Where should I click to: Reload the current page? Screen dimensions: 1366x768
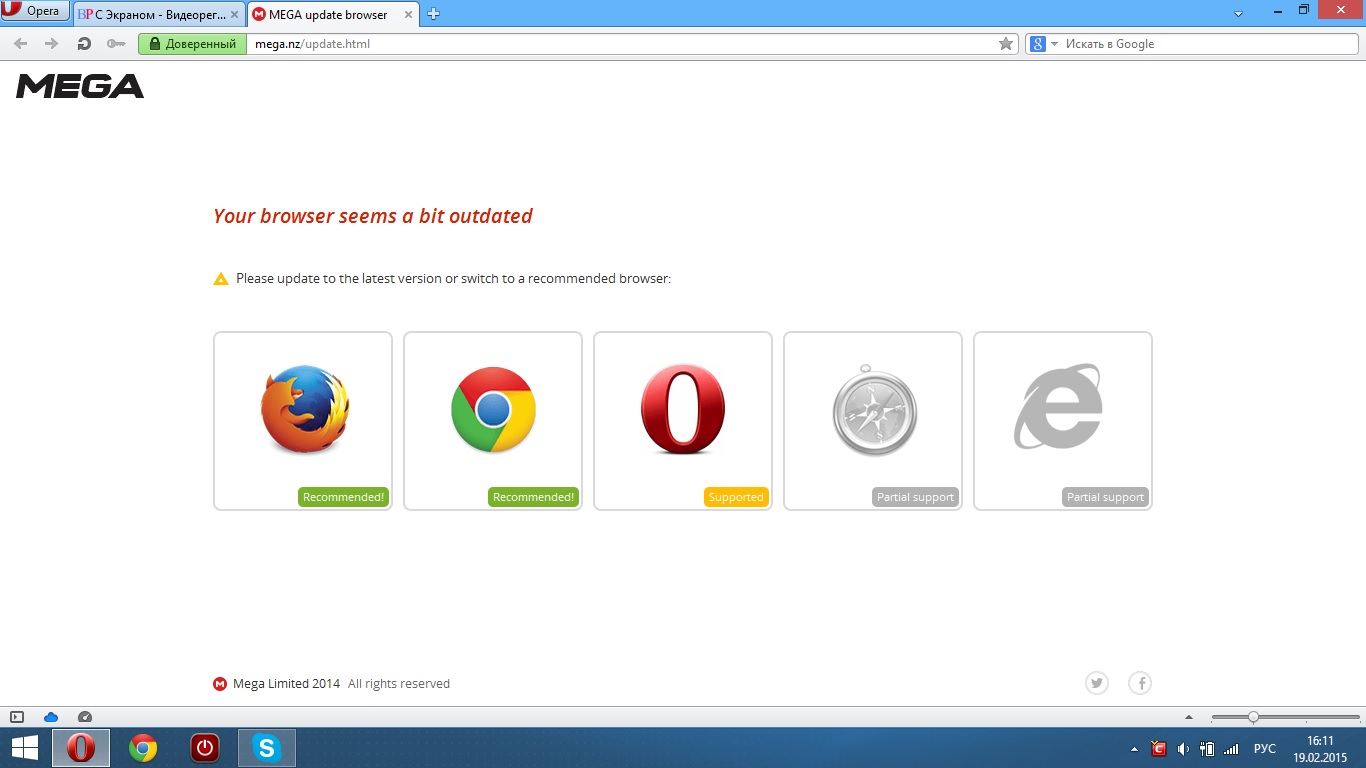[x=84, y=44]
